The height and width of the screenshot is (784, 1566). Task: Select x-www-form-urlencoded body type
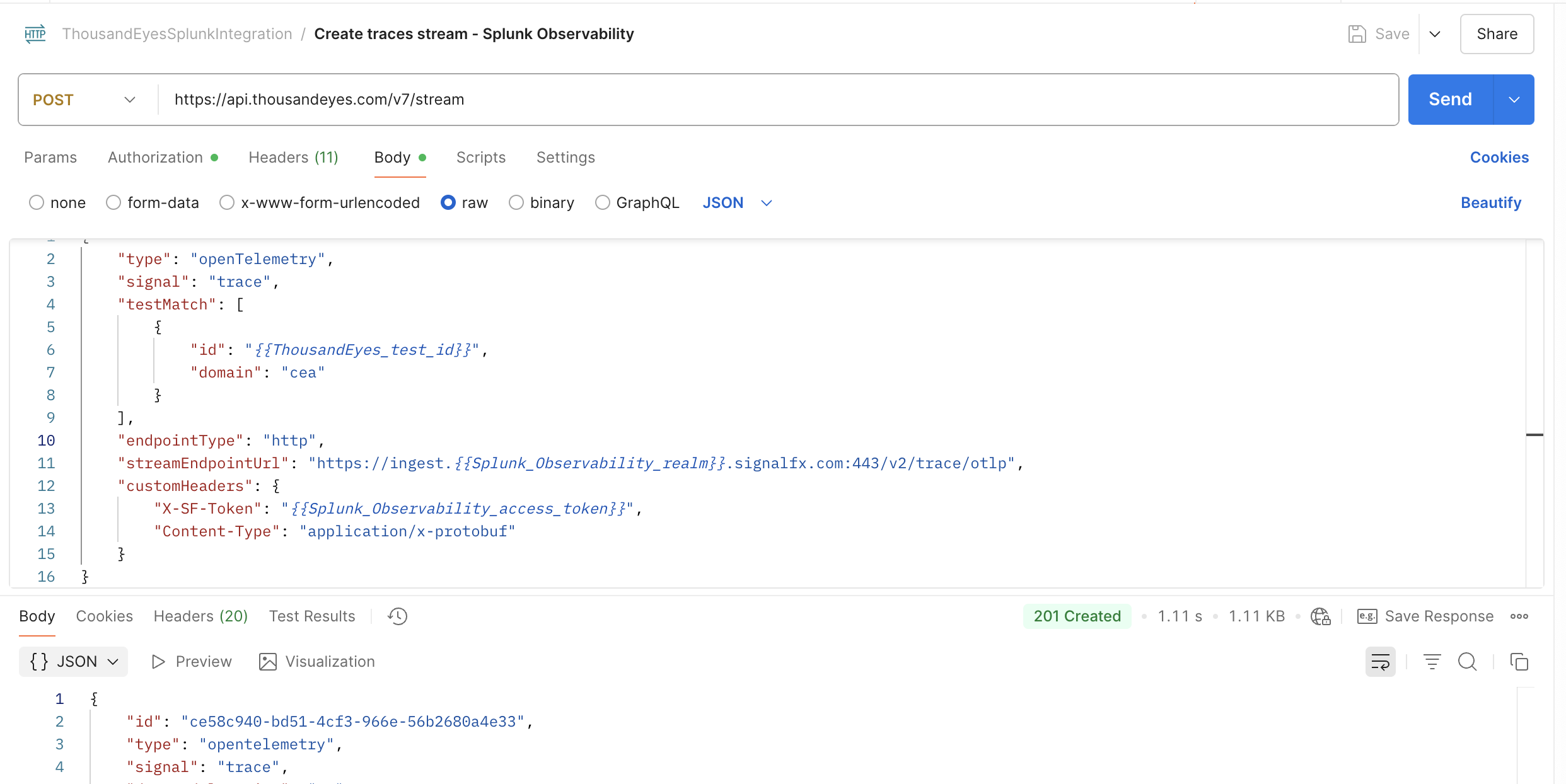(227, 203)
